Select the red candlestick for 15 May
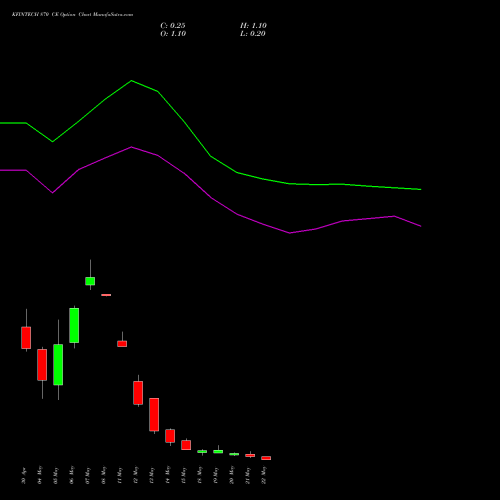Screen dimensions: 500x500 tap(186, 445)
